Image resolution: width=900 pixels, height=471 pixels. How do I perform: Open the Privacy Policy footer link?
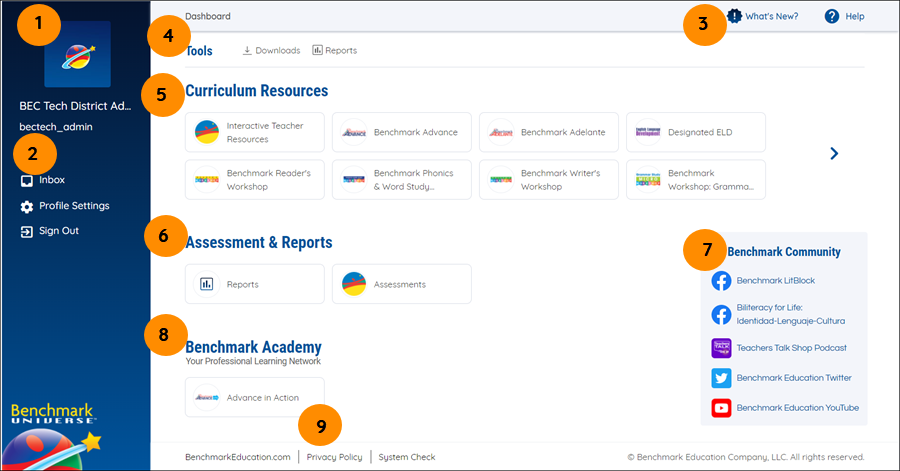point(334,457)
